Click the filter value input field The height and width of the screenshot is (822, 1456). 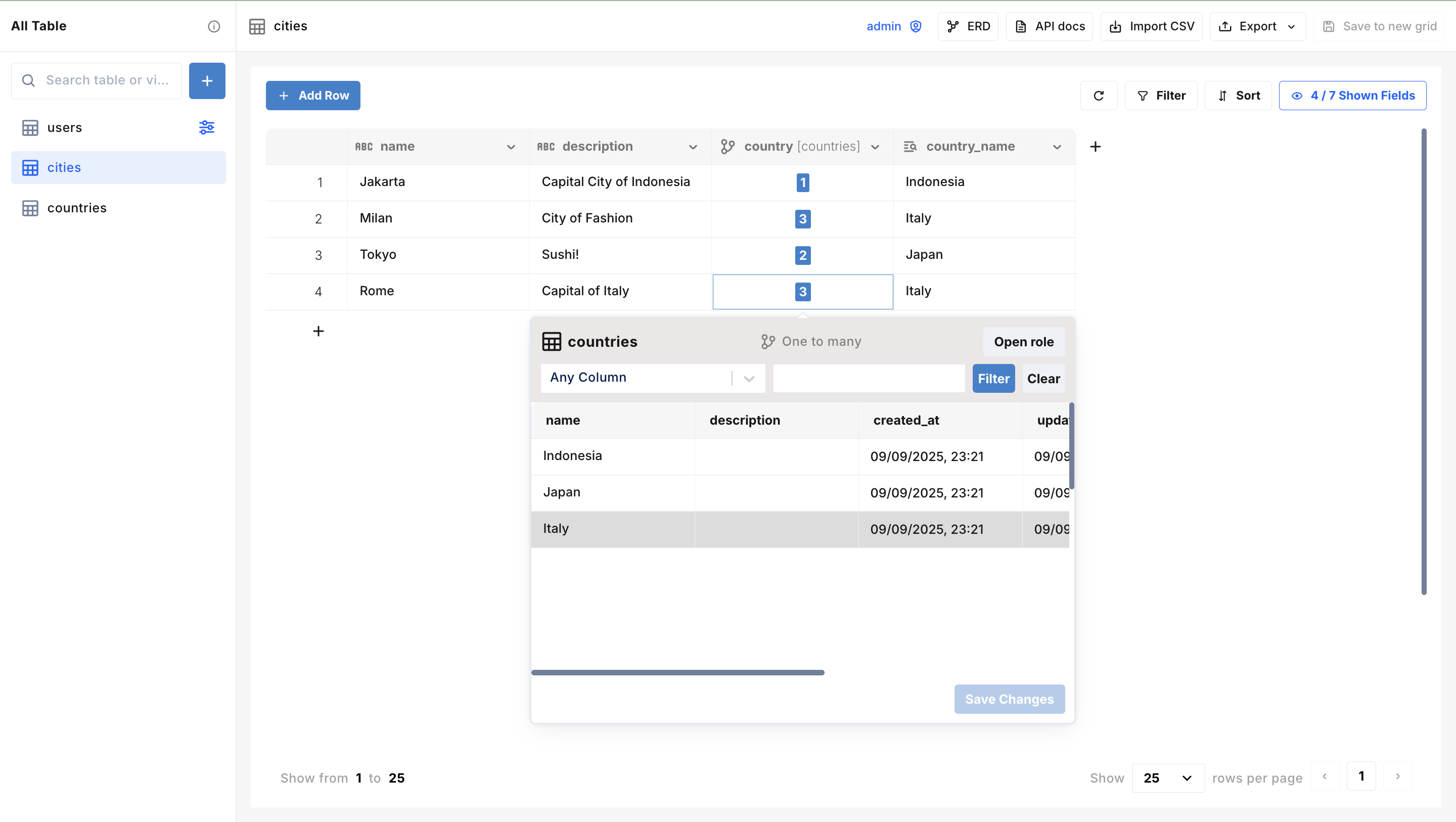tap(868, 378)
